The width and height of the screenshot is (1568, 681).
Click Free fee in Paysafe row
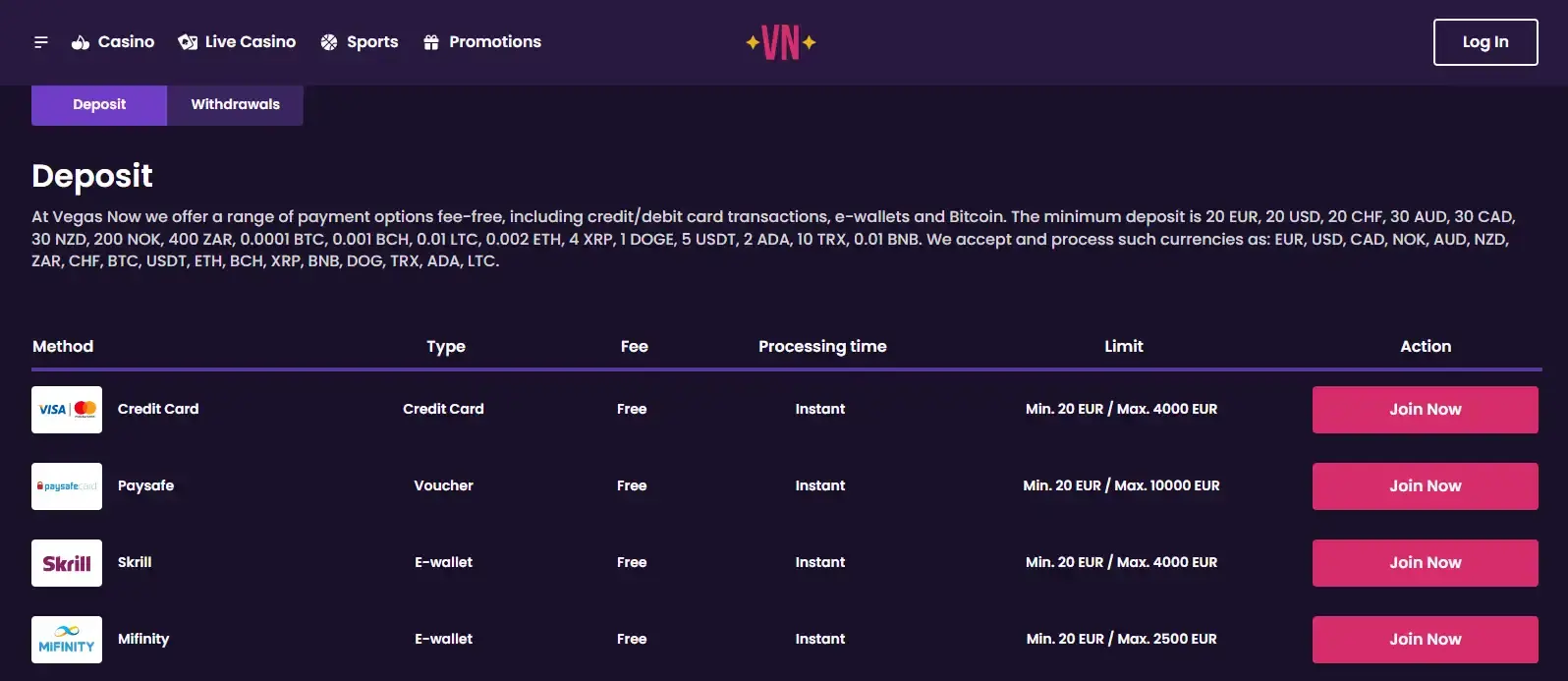click(632, 485)
